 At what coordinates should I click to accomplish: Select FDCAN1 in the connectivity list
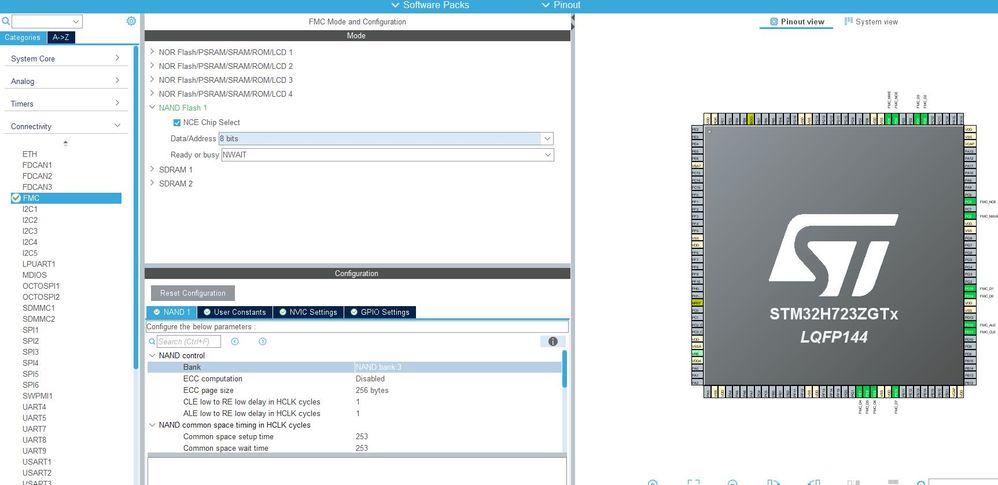(37, 165)
